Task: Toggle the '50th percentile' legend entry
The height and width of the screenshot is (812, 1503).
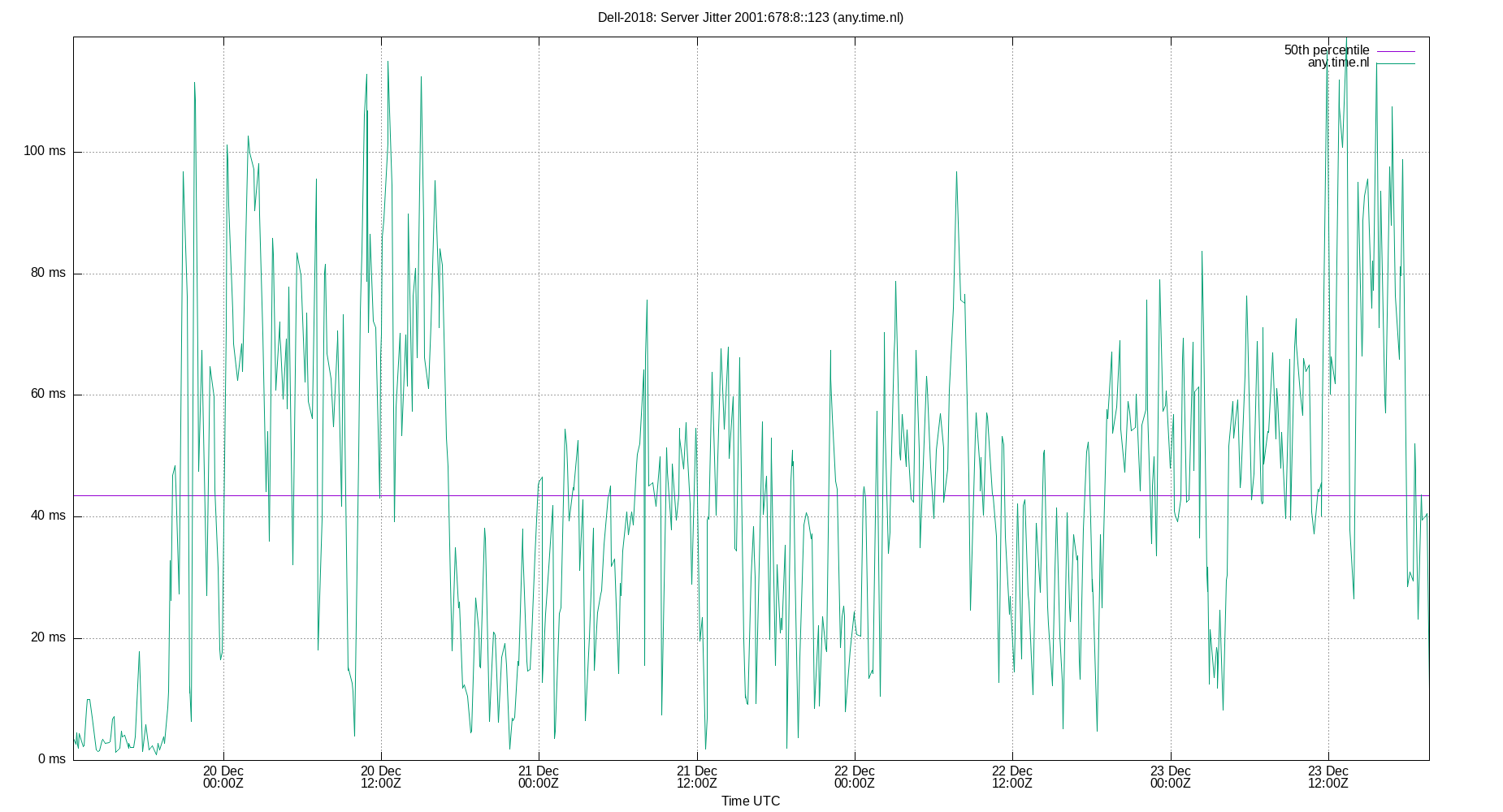Action: 1326,50
